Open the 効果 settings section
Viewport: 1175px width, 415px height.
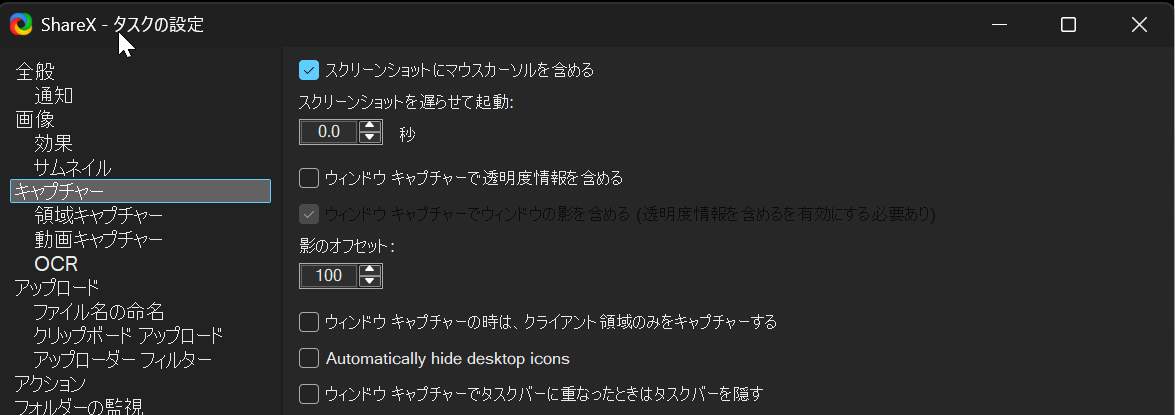(53, 144)
